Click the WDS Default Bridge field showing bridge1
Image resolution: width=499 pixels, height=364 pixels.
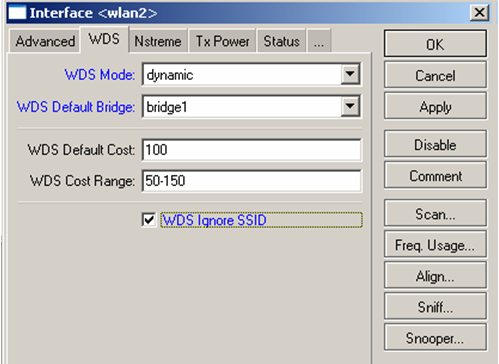pos(251,107)
